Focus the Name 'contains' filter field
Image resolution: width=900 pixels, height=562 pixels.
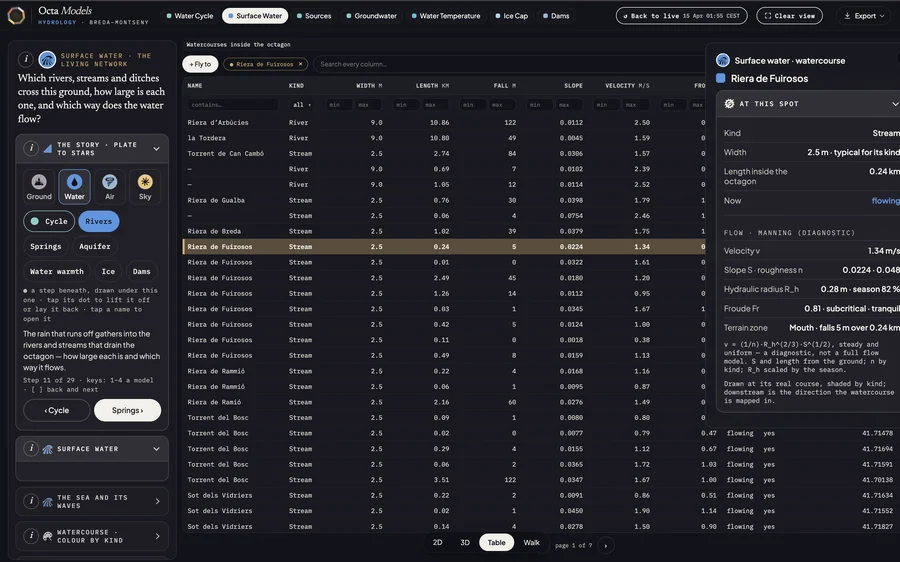233,104
